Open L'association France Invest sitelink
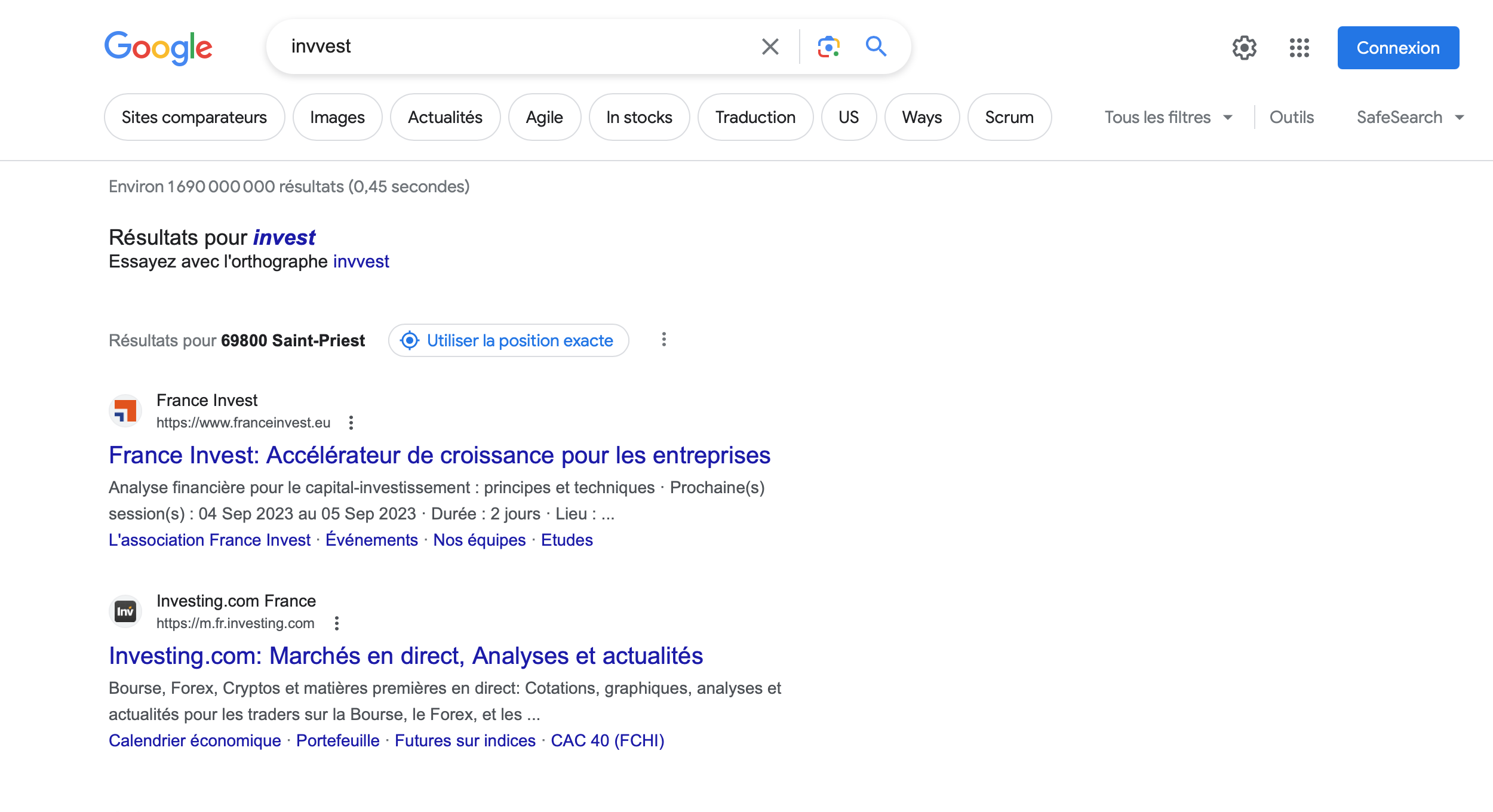This screenshot has width=1493, height=812. tap(210, 540)
